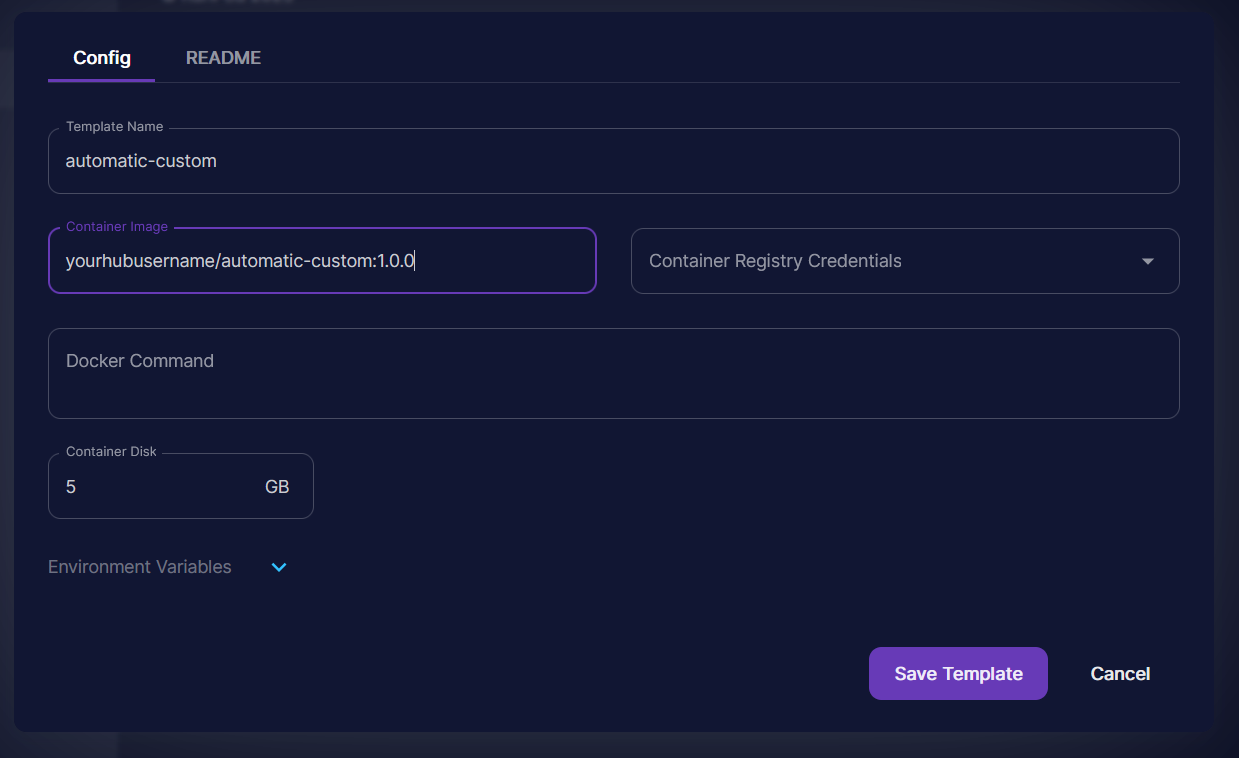Click the GB unit label
The image size is (1239, 758).
pyautogui.click(x=277, y=487)
